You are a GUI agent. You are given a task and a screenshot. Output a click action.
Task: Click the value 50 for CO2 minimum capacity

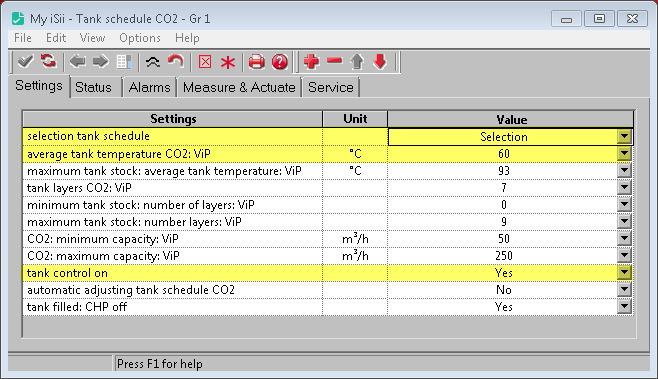(x=503, y=239)
